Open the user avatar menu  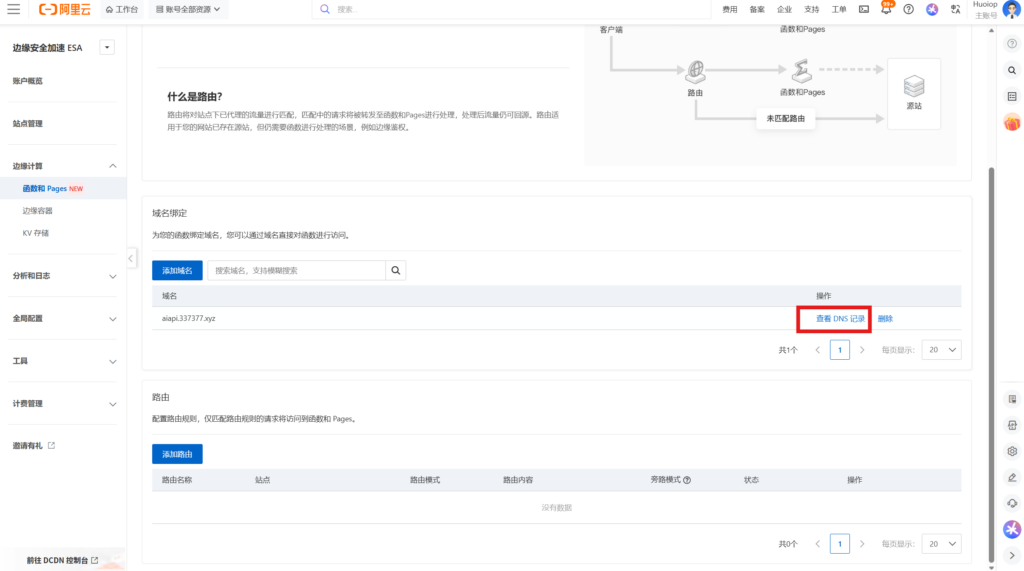click(1011, 9)
